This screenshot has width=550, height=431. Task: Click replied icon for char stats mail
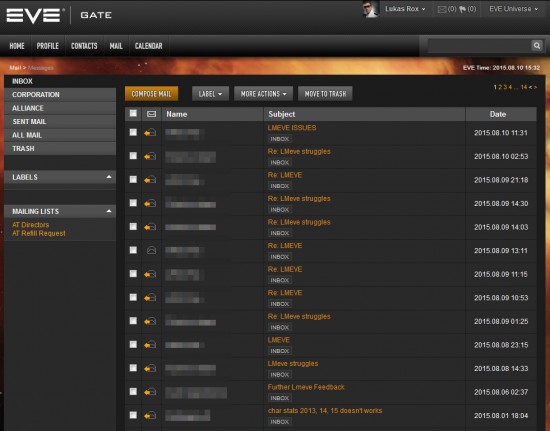150,416
